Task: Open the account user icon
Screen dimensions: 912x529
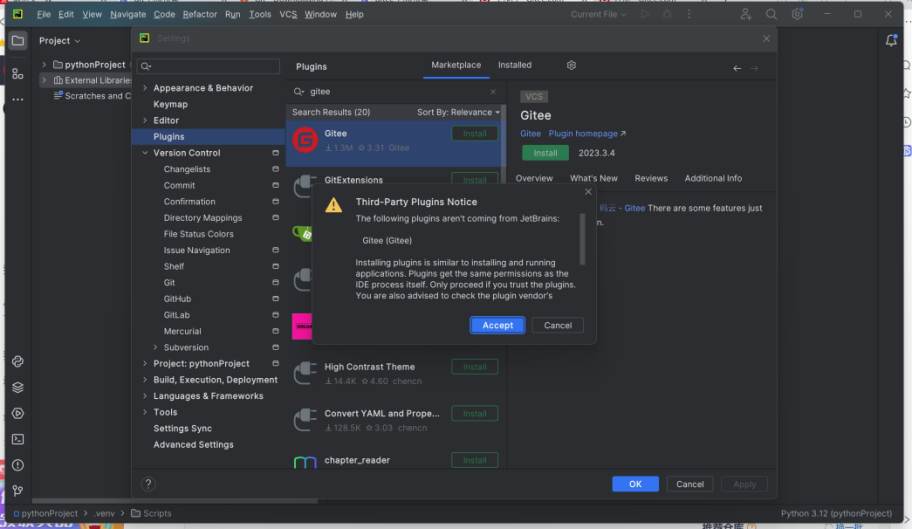Action: coord(746,15)
